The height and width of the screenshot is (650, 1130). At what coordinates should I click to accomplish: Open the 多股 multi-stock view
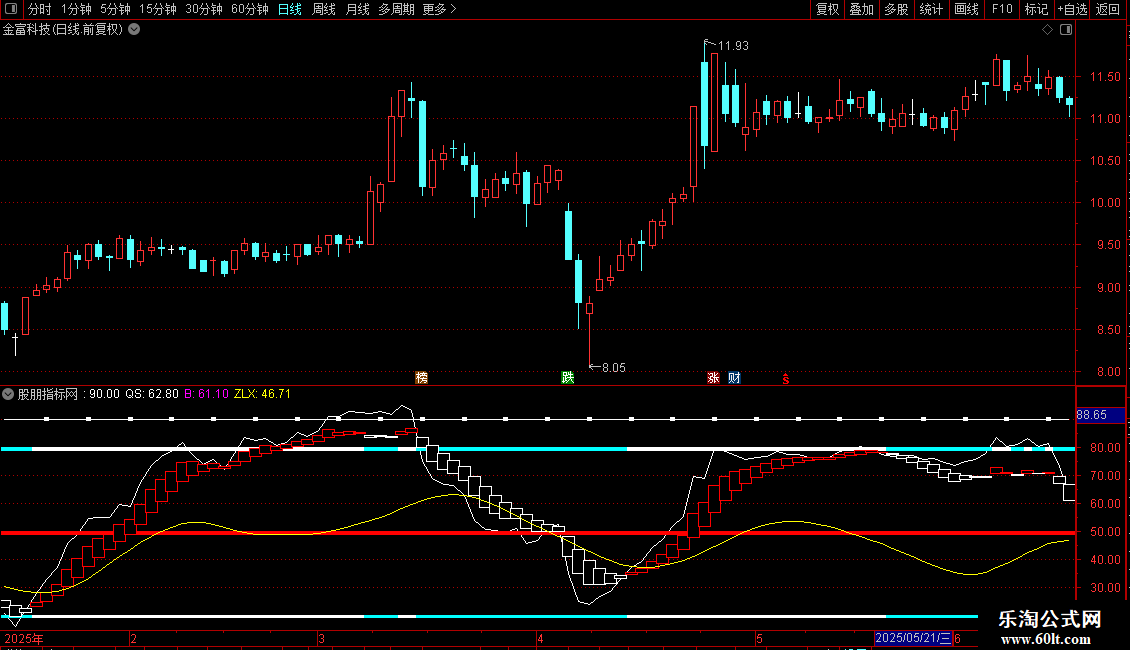click(896, 9)
